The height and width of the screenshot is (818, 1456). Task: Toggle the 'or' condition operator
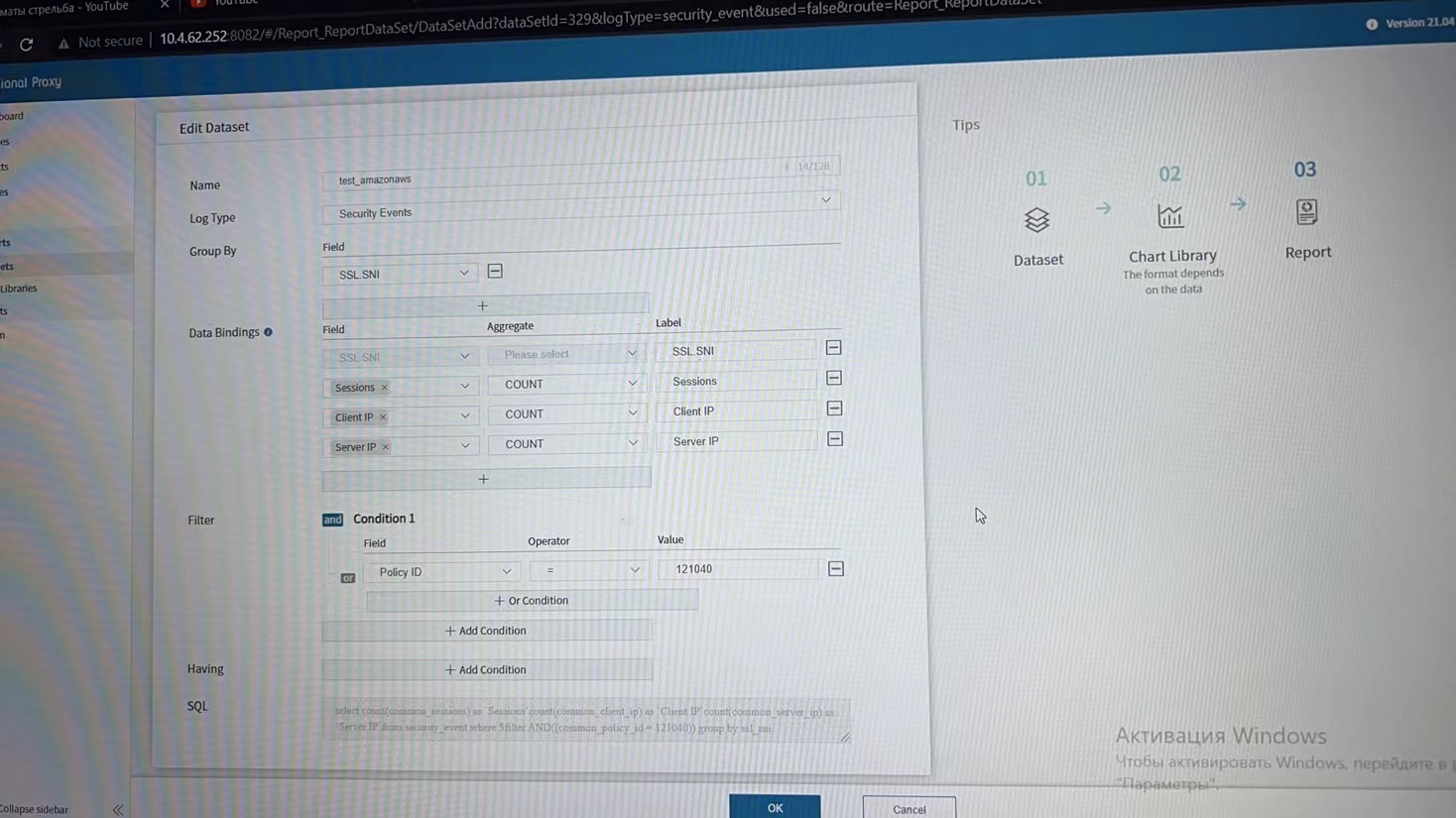pyautogui.click(x=347, y=577)
